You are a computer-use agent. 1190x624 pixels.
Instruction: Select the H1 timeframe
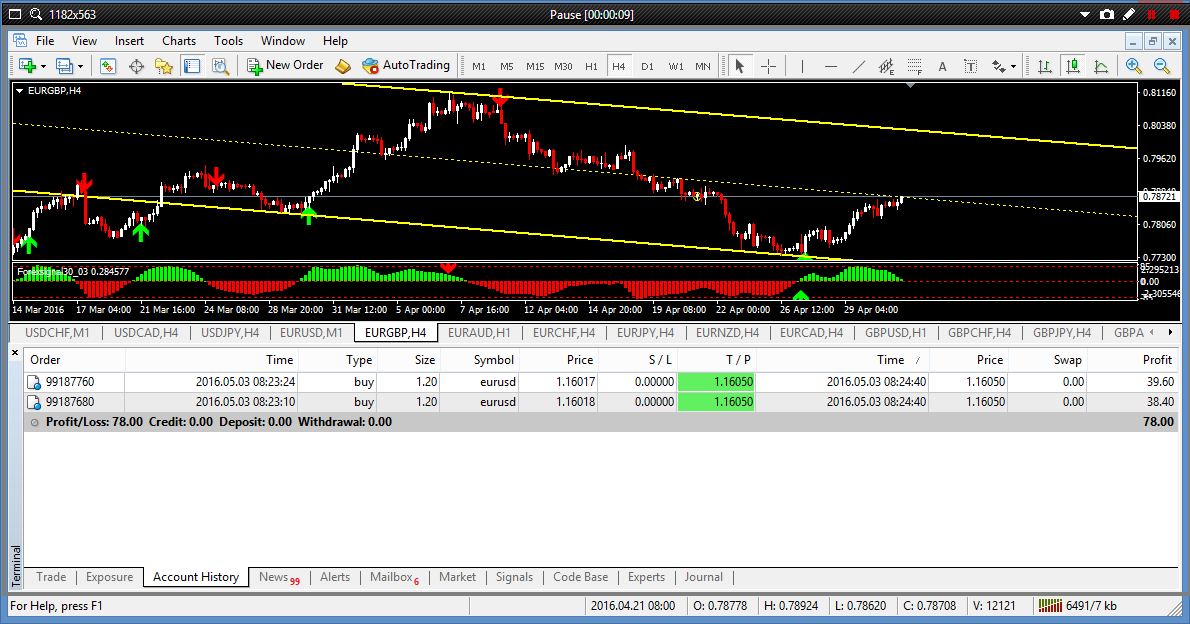point(591,66)
